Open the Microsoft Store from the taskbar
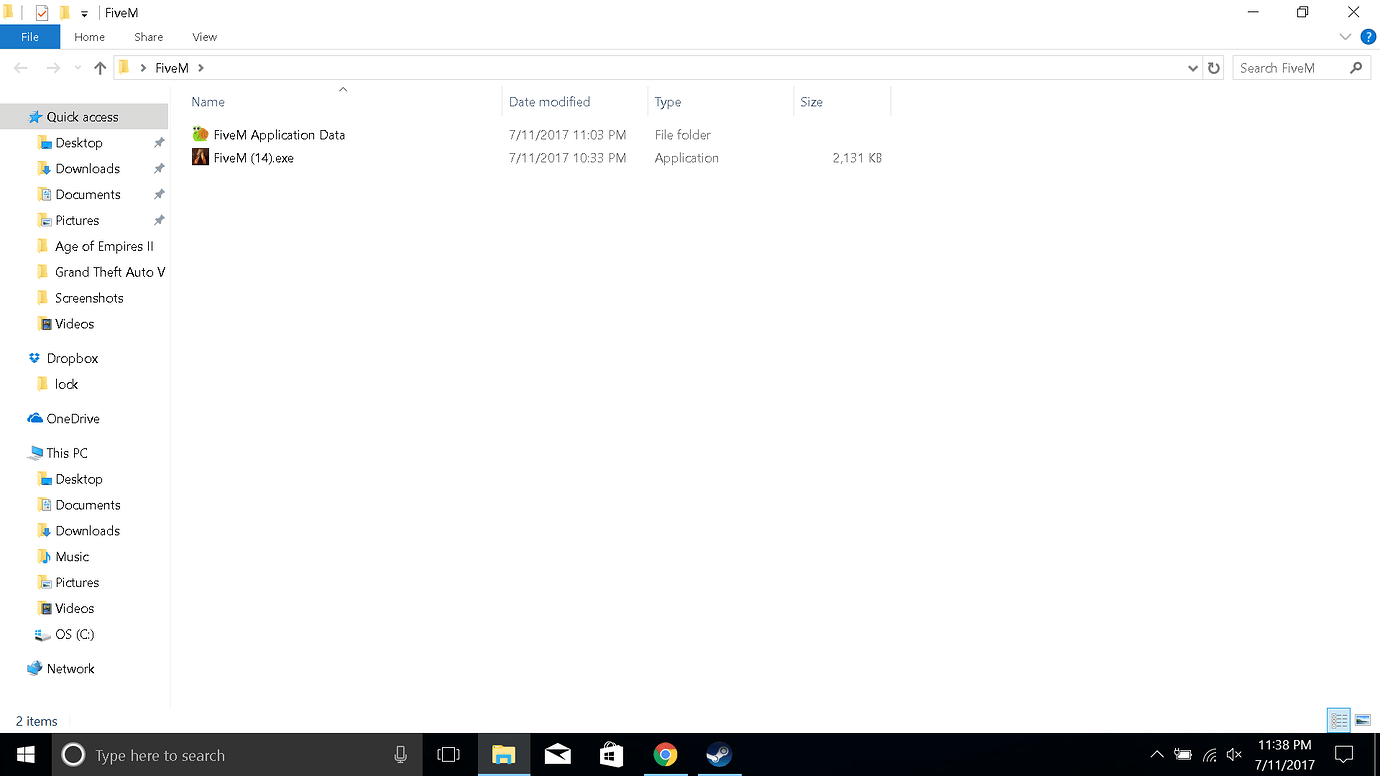Screen dimensions: 1380x776 [611, 755]
